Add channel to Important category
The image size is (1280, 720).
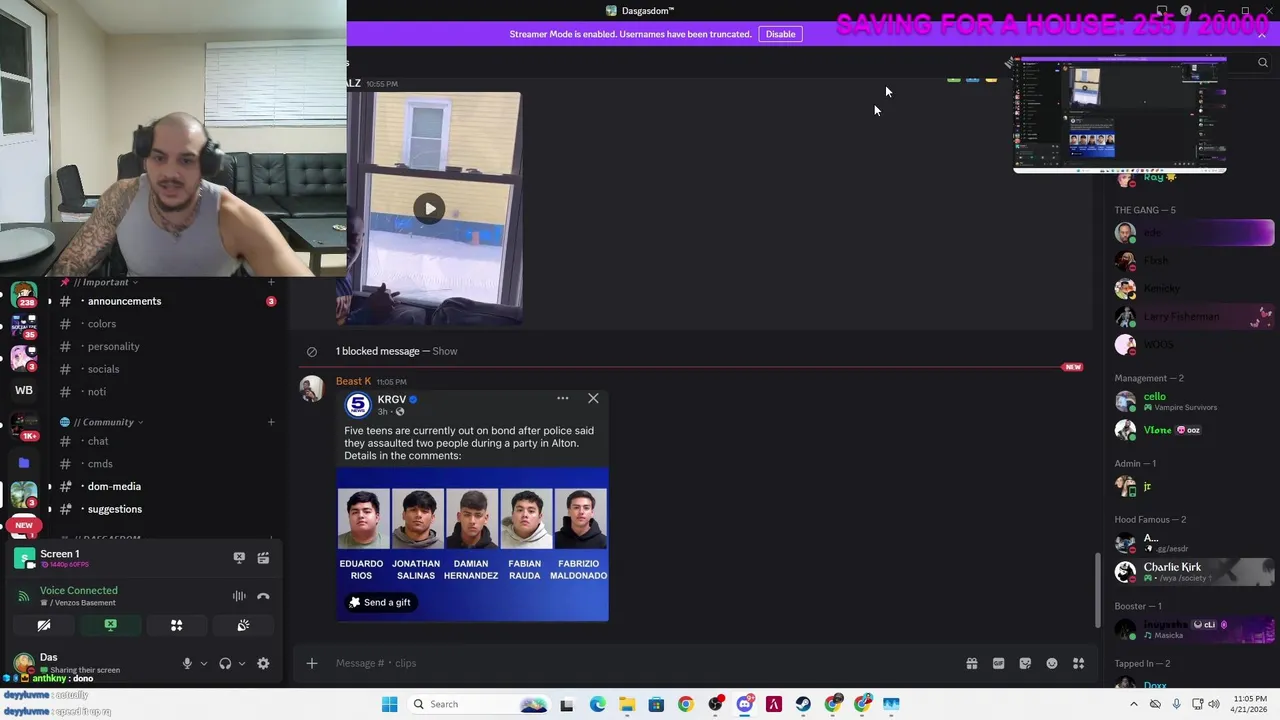(270, 282)
